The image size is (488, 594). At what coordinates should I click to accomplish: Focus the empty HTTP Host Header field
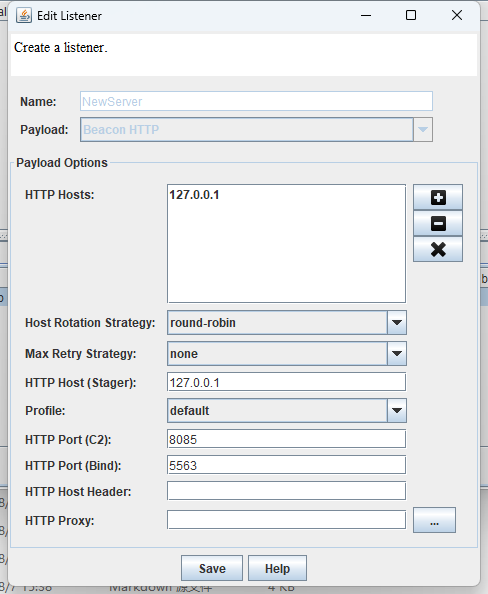286,491
